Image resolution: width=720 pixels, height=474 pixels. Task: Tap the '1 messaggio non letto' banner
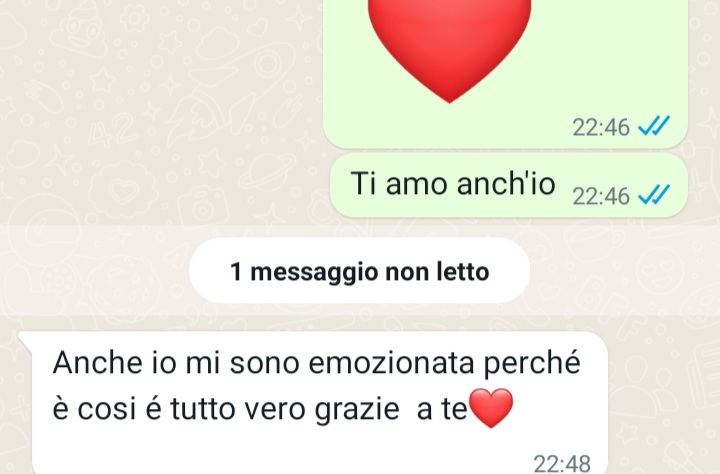(360, 271)
